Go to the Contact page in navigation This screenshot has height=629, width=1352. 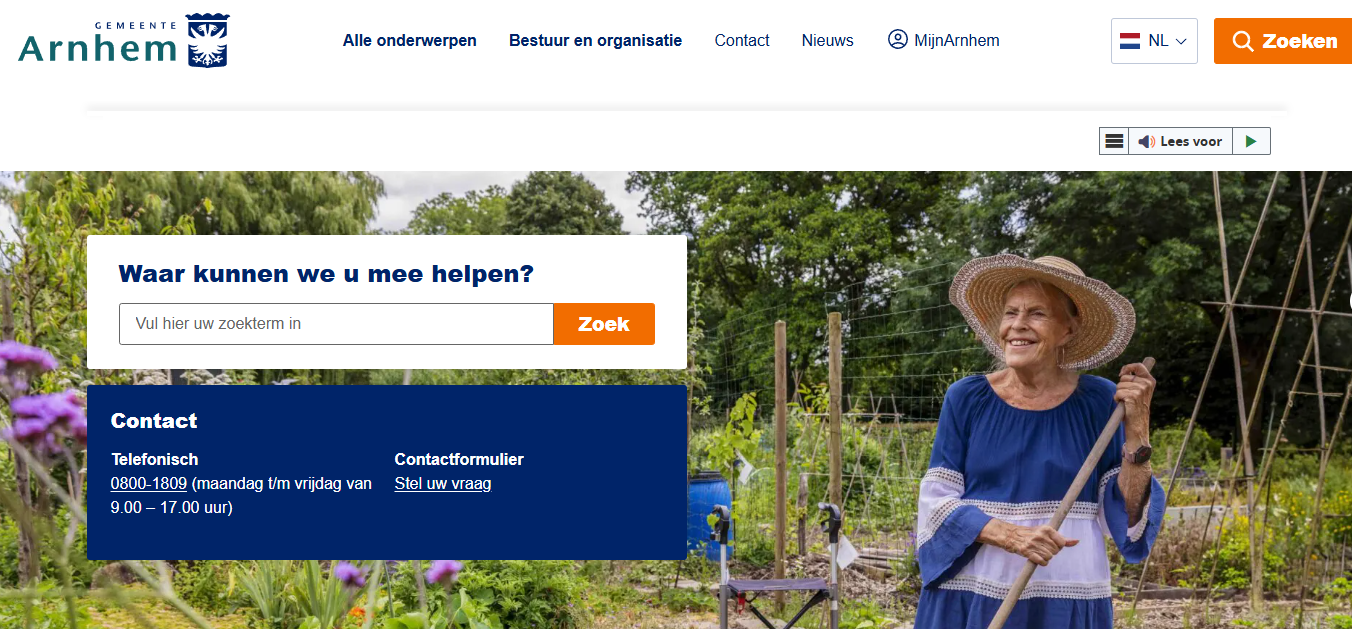point(742,41)
